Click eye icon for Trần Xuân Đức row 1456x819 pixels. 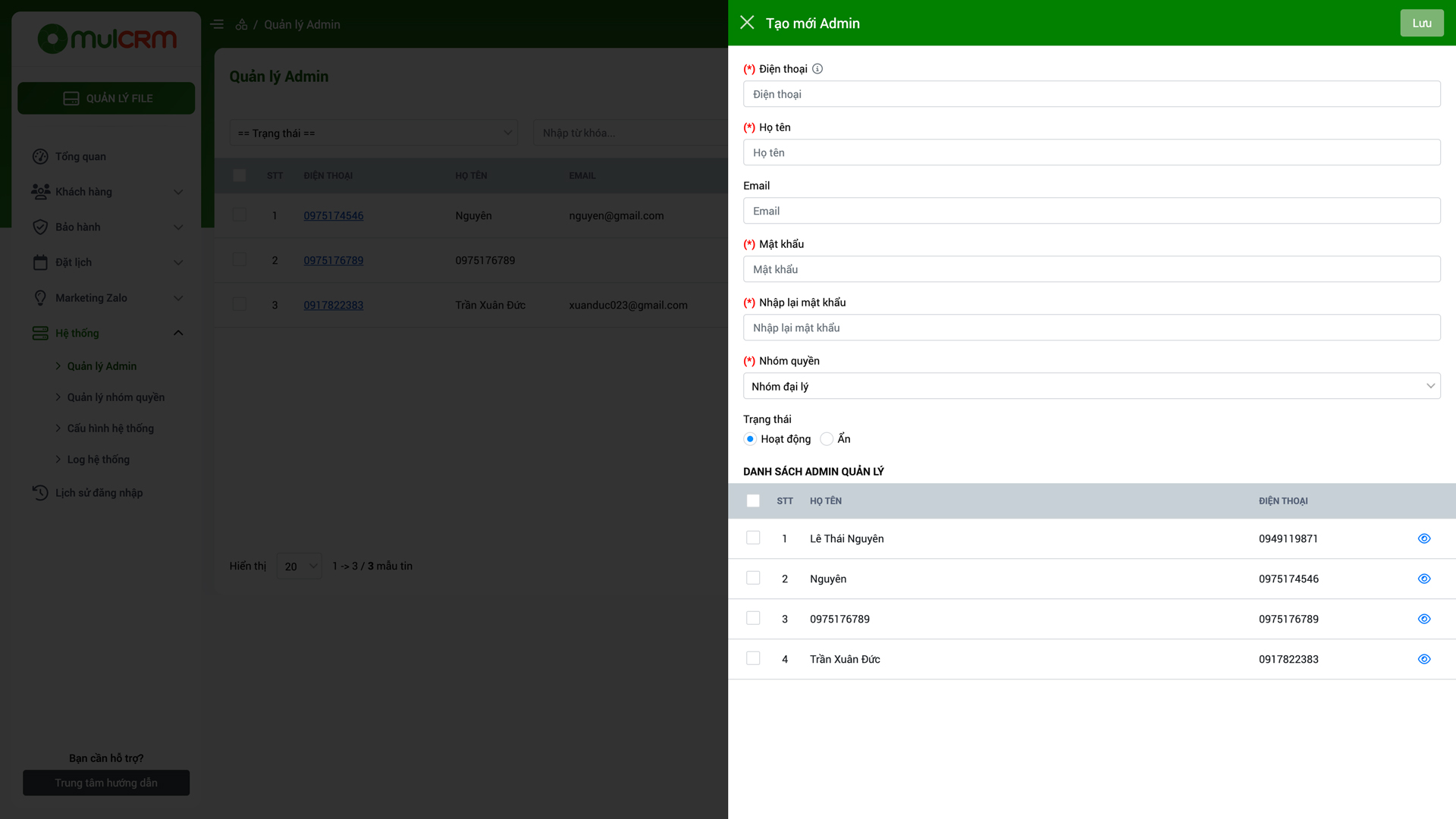(x=1424, y=659)
